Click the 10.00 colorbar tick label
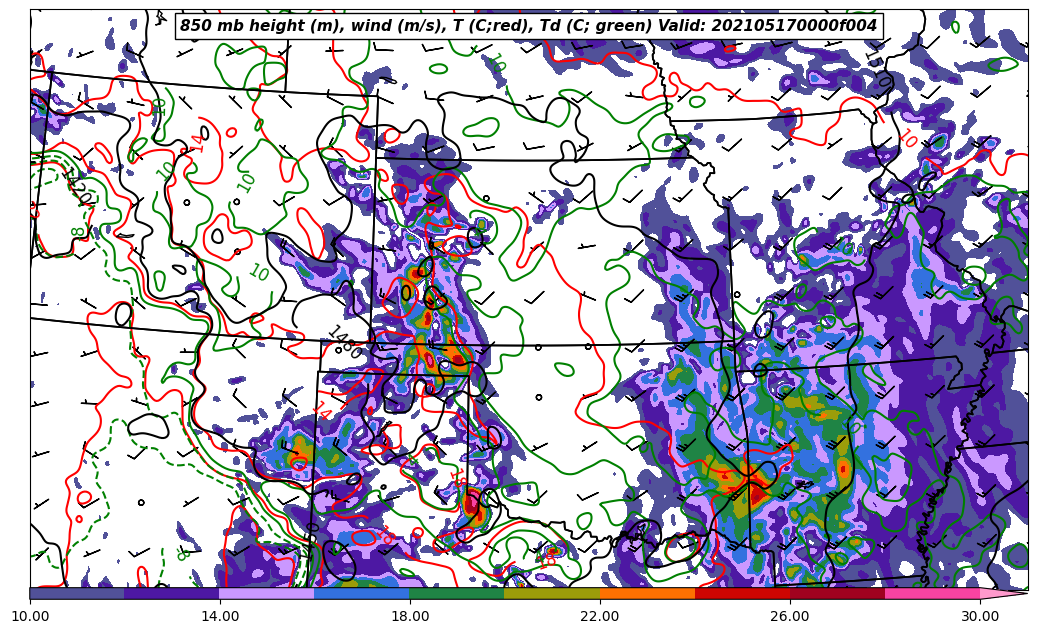 (x=30, y=617)
